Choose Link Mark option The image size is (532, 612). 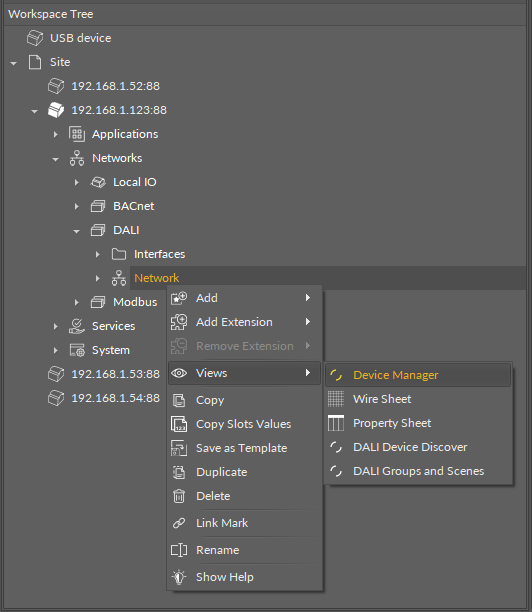click(245, 523)
